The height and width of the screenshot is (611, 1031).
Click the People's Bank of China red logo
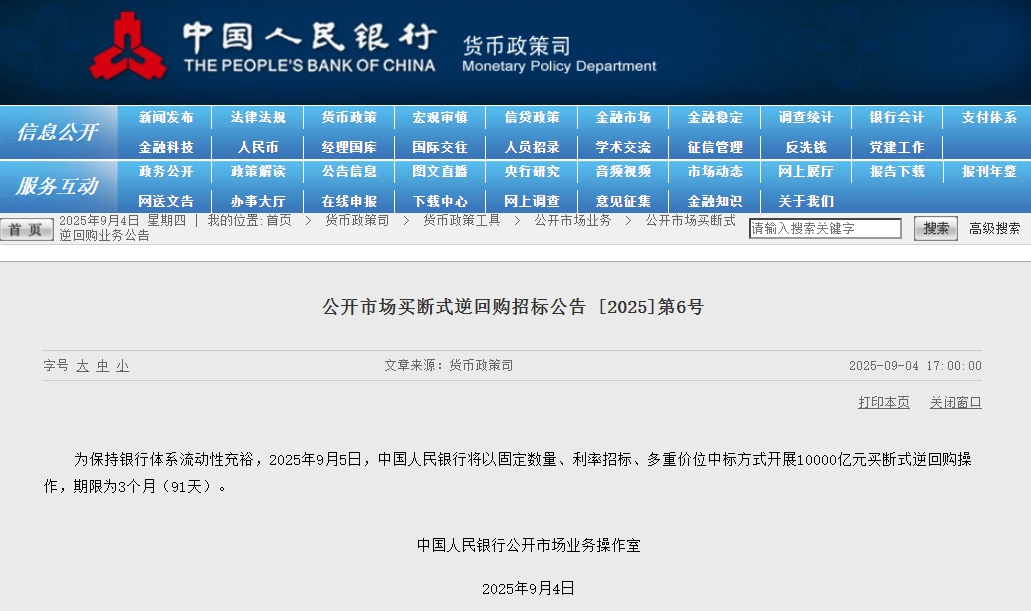[x=128, y=46]
